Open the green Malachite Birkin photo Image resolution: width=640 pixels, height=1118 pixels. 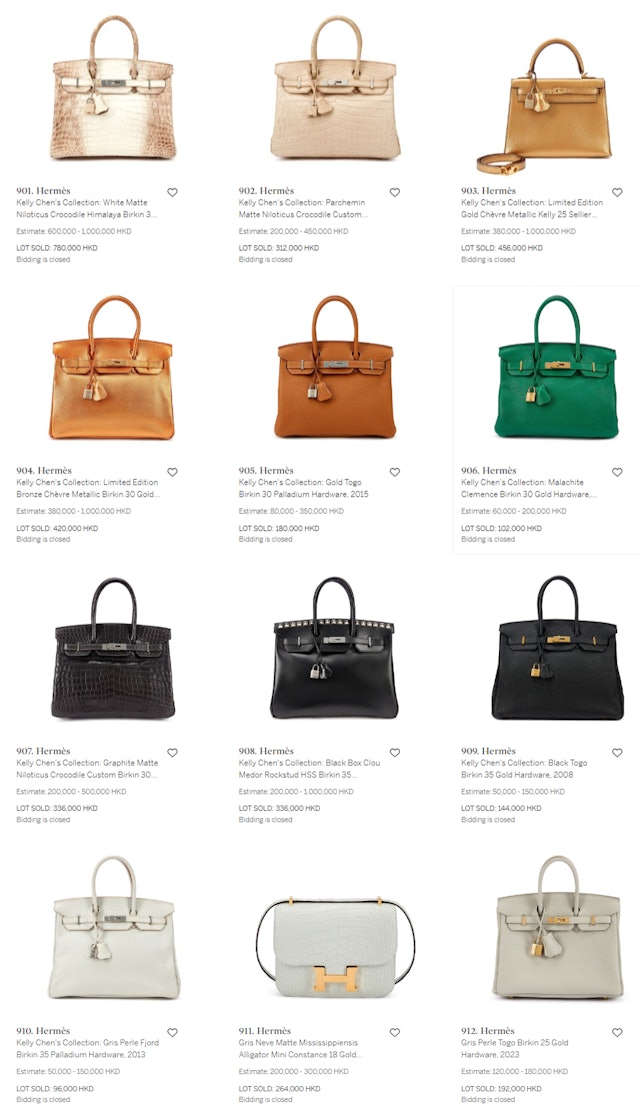click(556, 366)
